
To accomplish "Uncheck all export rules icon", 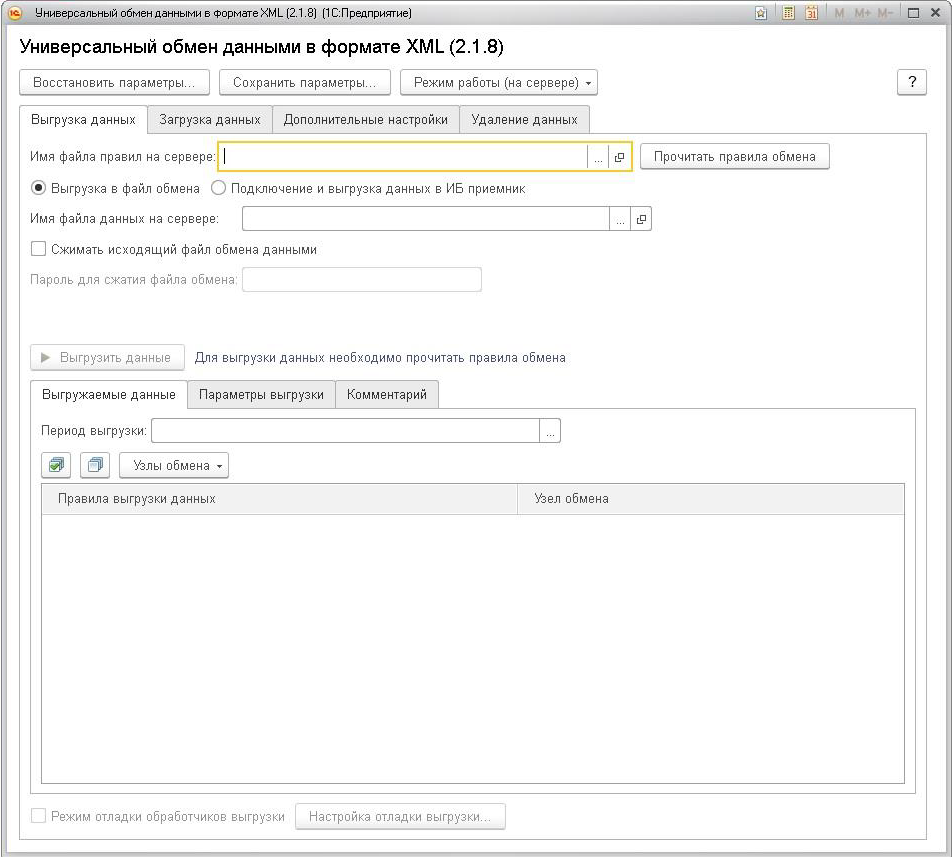I will pyautogui.click(x=95, y=466).
